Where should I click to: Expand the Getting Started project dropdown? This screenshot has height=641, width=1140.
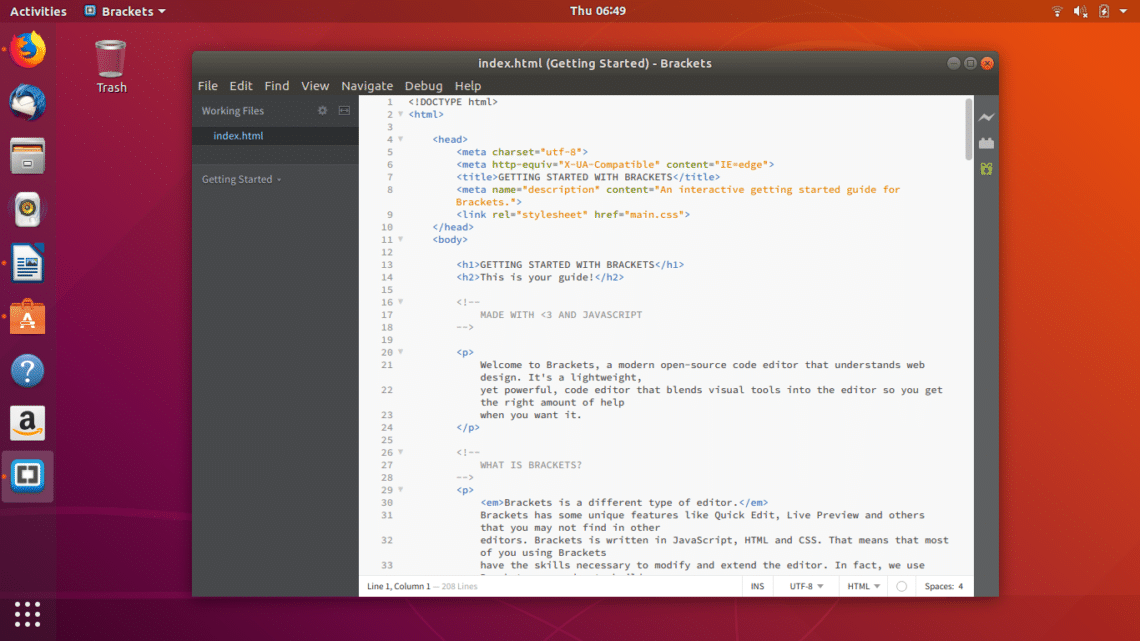click(x=241, y=180)
